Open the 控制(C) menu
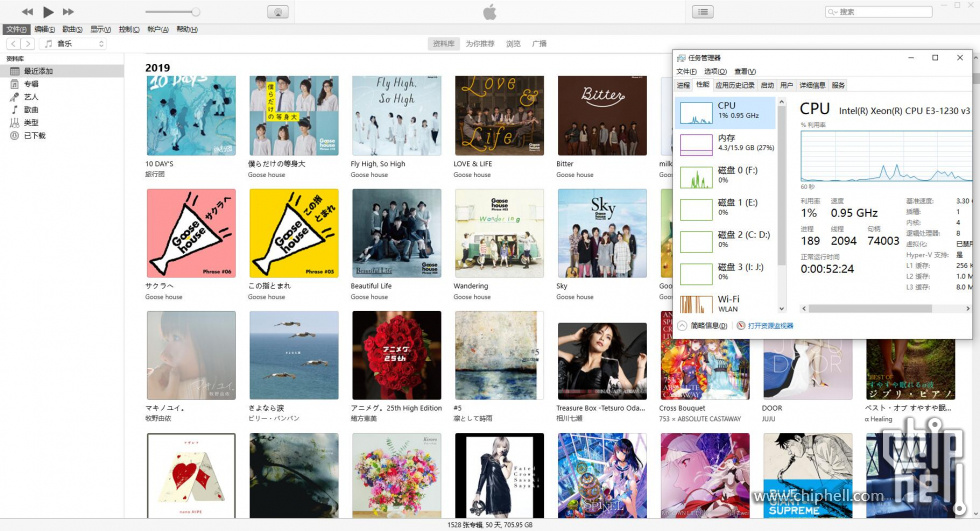The width and height of the screenshot is (980, 531). (129, 29)
